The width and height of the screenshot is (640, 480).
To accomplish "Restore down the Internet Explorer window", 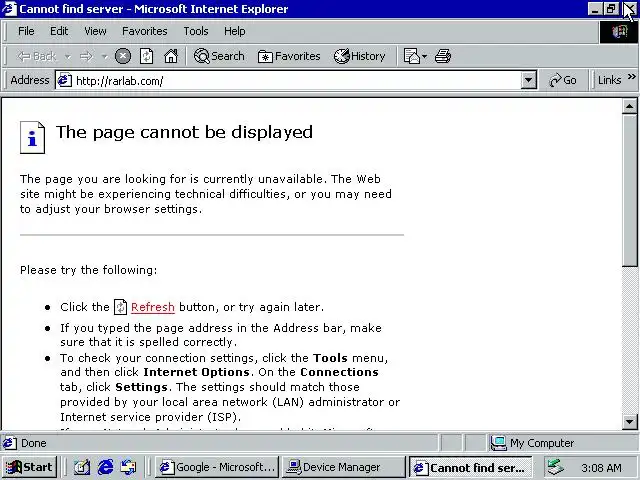I will coord(611,9).
